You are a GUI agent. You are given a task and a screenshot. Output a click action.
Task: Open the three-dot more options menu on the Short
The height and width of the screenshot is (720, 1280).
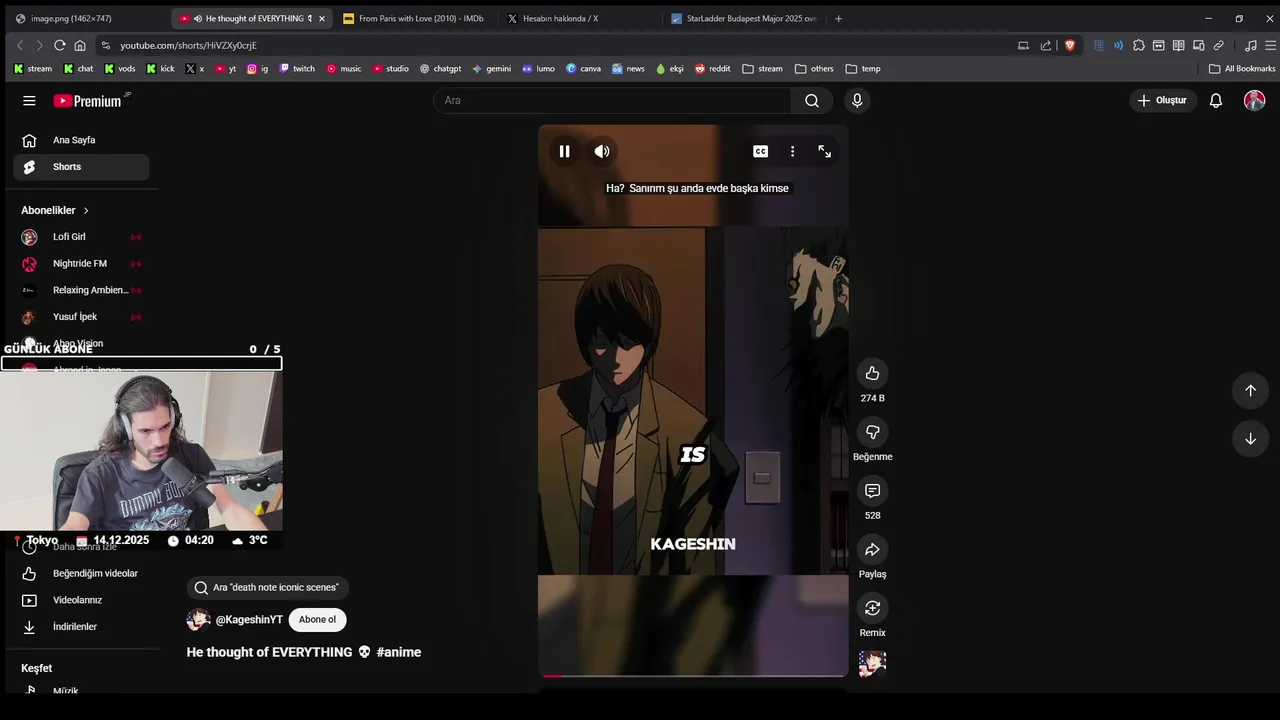(x=793, y=151)
